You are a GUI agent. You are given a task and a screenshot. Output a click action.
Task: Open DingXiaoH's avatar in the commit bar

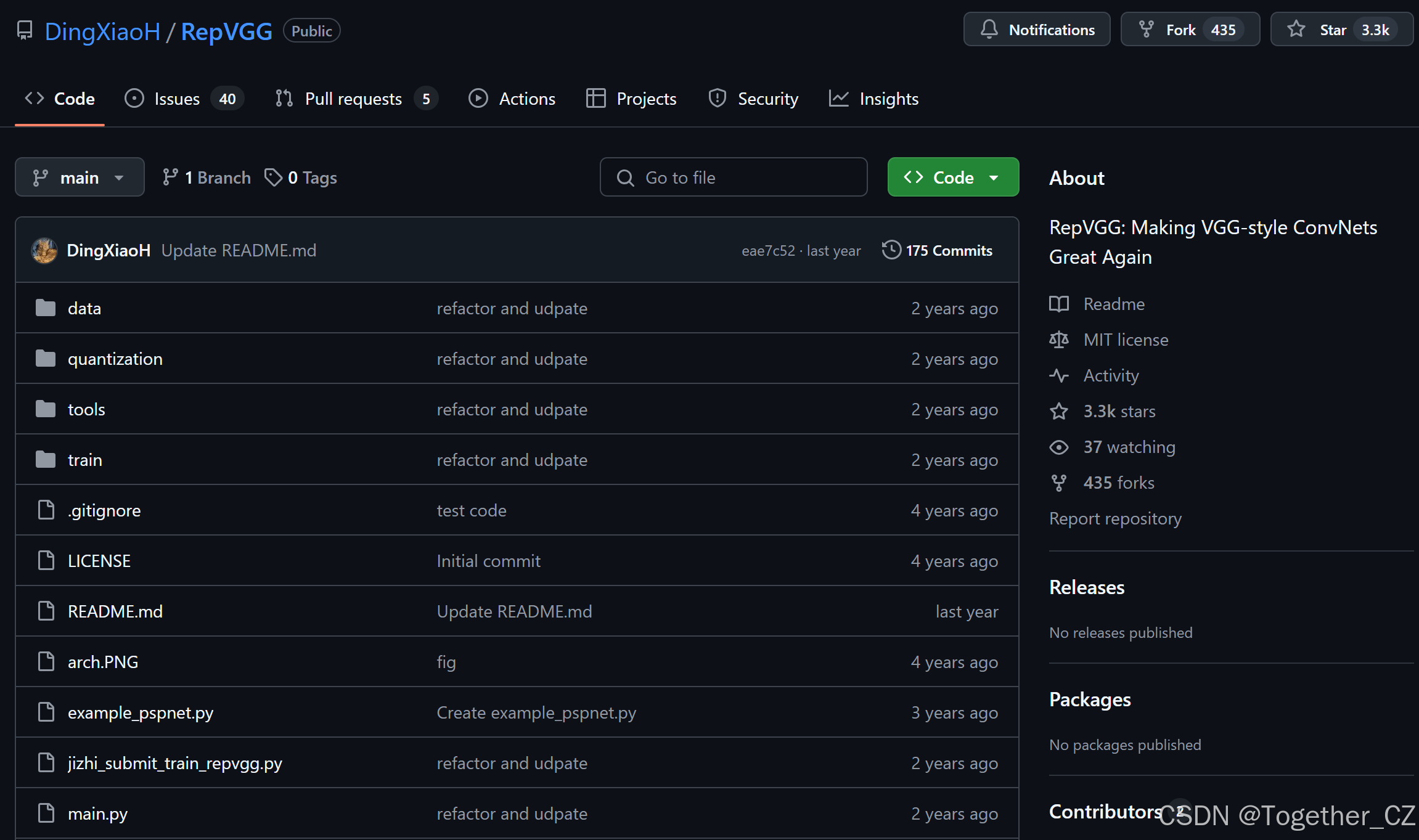point(44,250)
